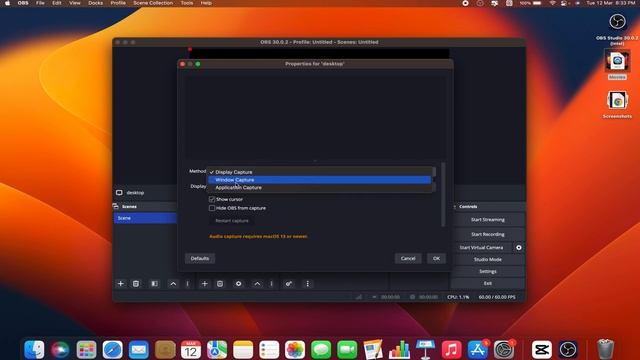640x360 pixels.
Task: Click Start Virtual Camera
Action: (x=482, y=247)
